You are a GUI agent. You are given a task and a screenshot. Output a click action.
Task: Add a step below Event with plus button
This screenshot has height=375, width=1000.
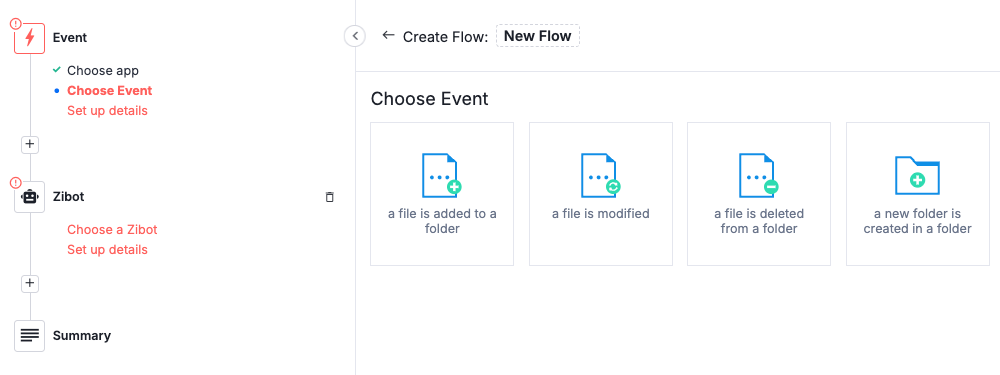tap(29, 144)
